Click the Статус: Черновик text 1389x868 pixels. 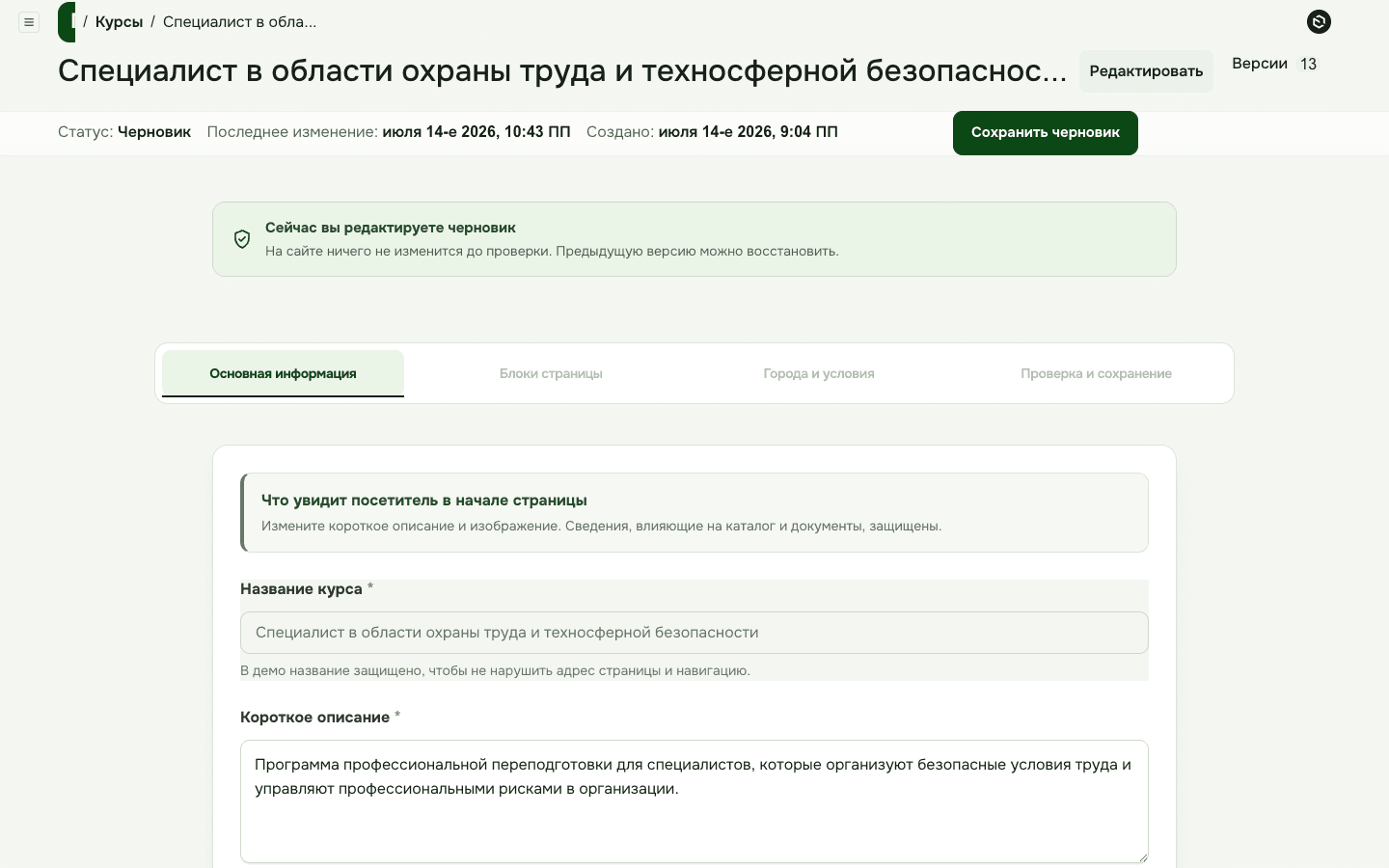(124, 132)
